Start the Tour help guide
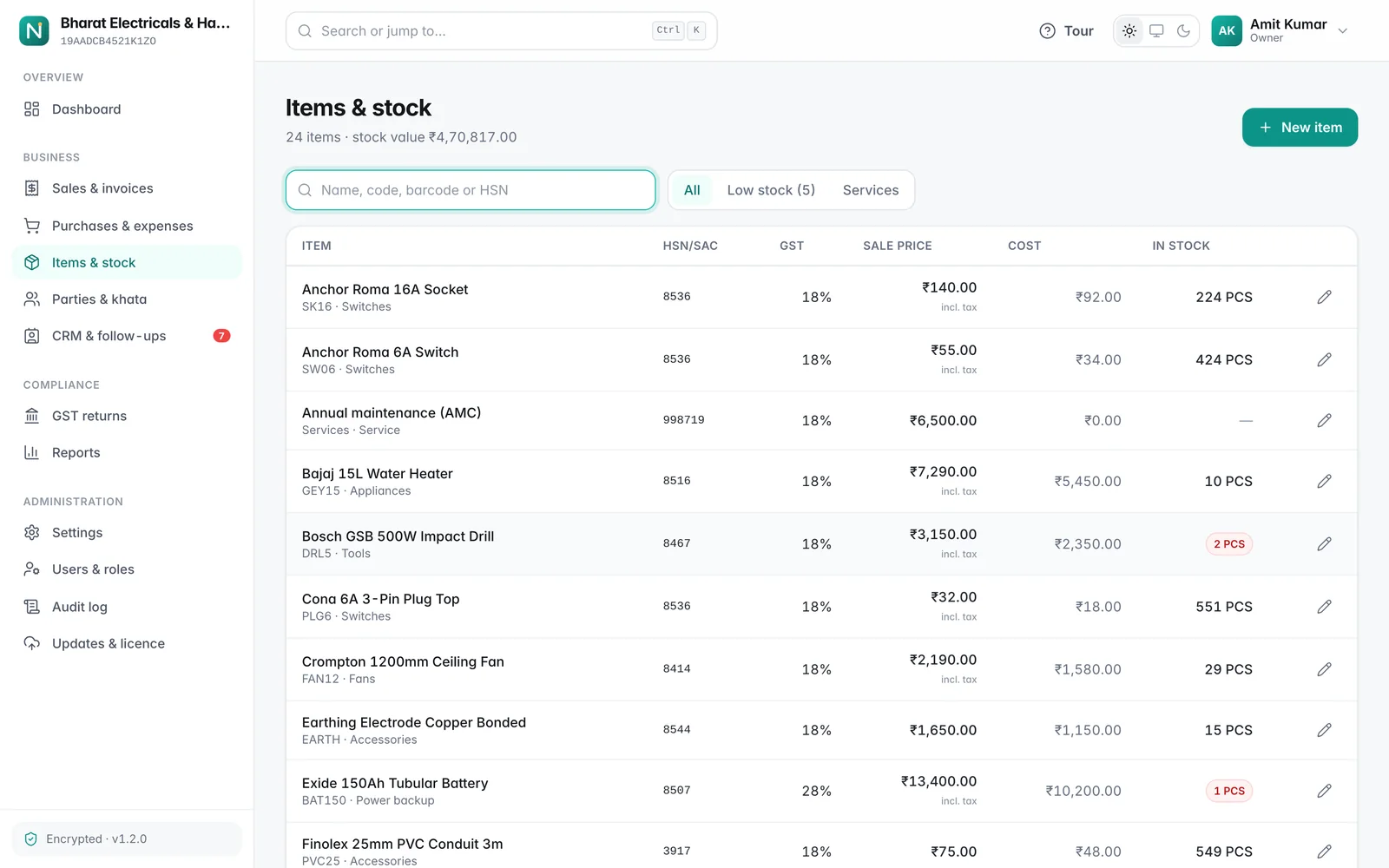Image resolution: width=1389 pixels, height=868 pixels. click(x=1066, y=30)
